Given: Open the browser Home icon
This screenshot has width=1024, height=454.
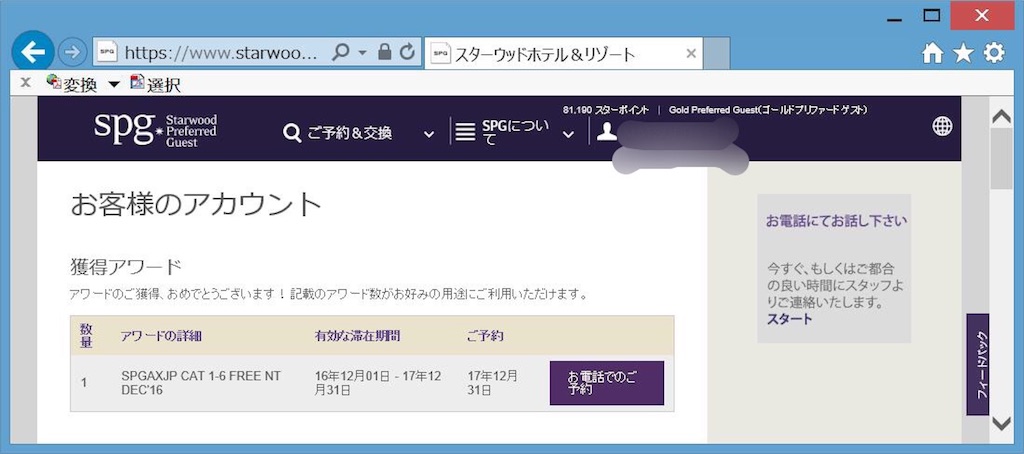Looking at the screenshot, I should click(x=933, y=54).
